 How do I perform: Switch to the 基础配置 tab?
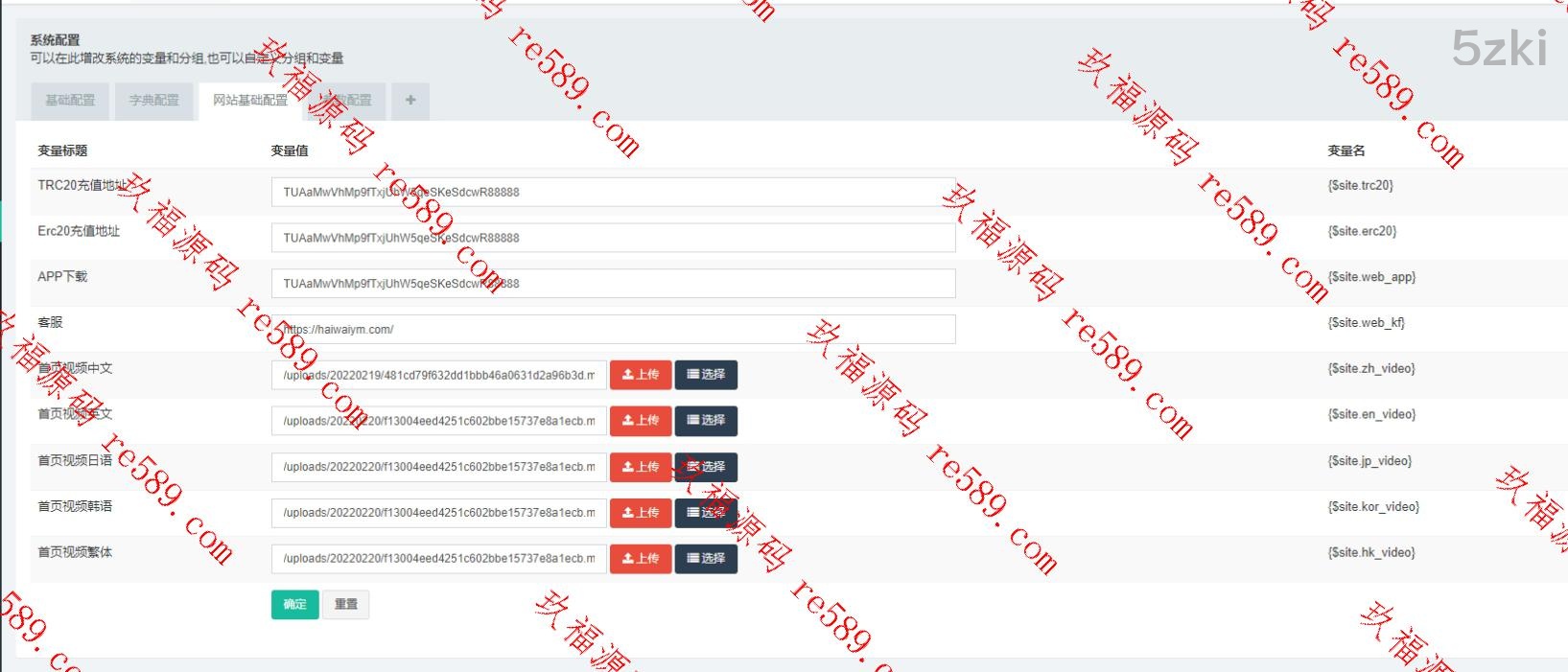[x=70, y=101]
